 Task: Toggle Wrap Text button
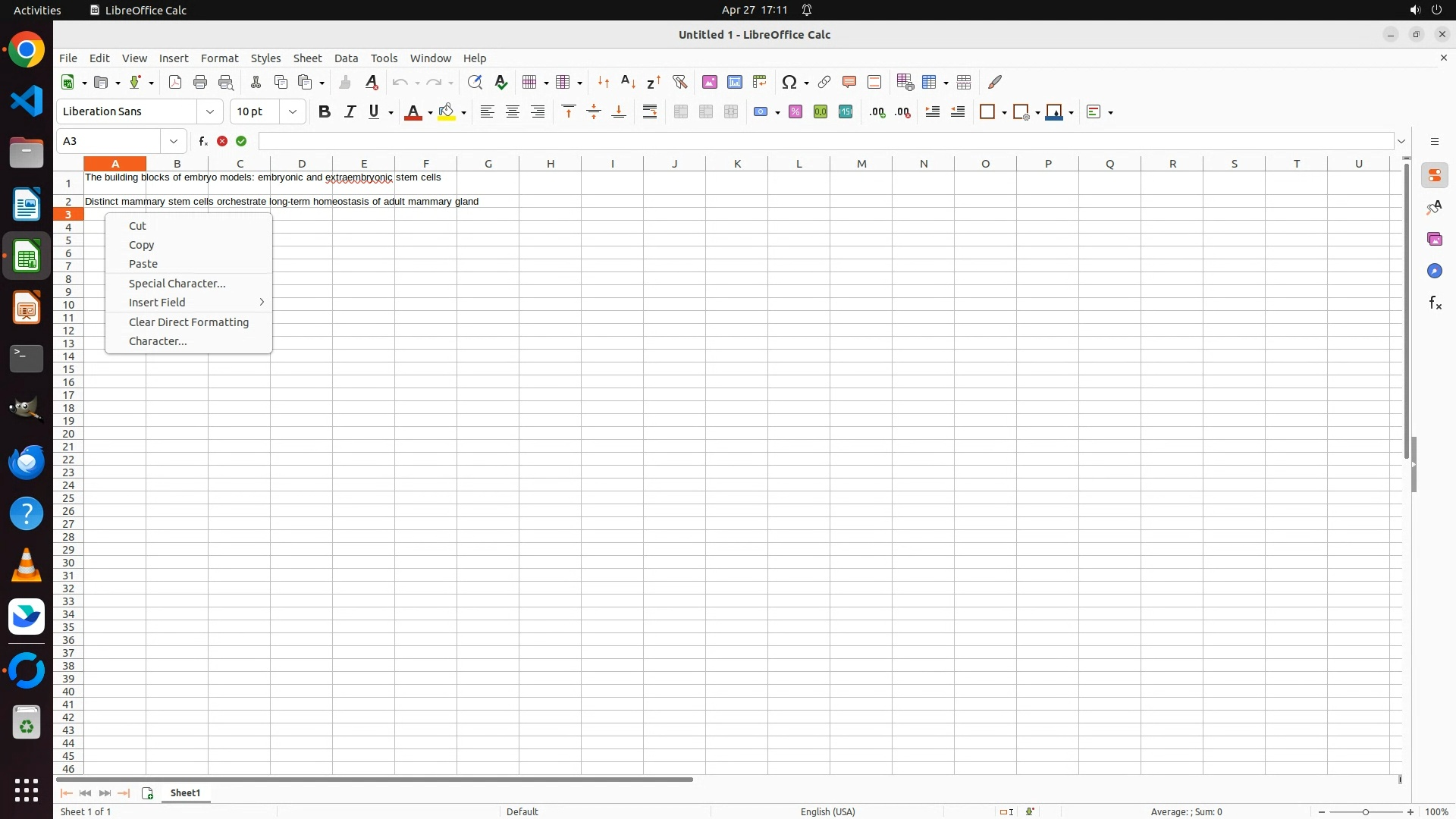pyautogui.click(x=650, y=112)
